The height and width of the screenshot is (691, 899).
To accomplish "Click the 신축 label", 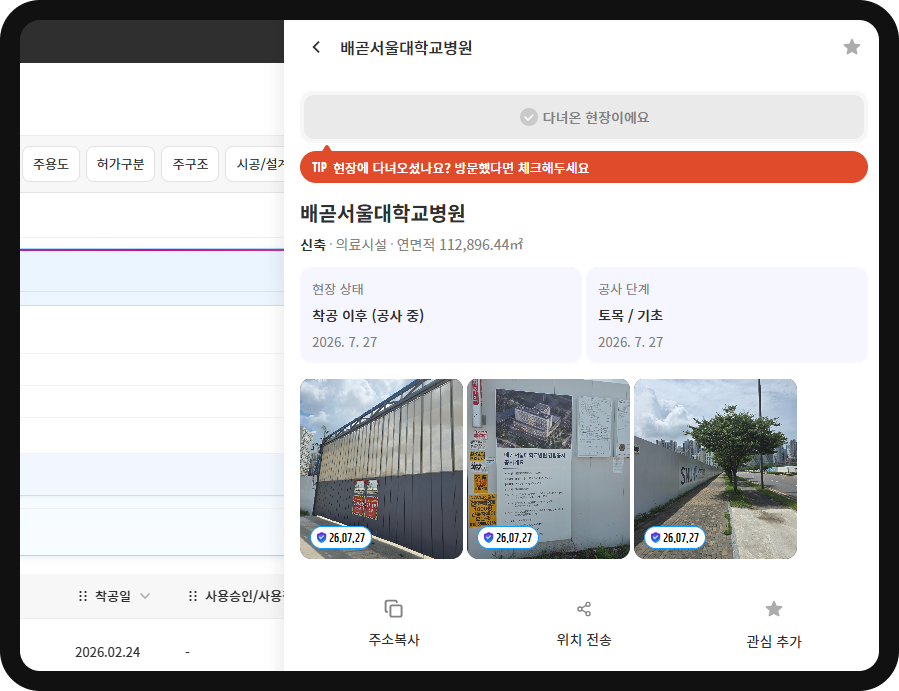I will point(313,245).
